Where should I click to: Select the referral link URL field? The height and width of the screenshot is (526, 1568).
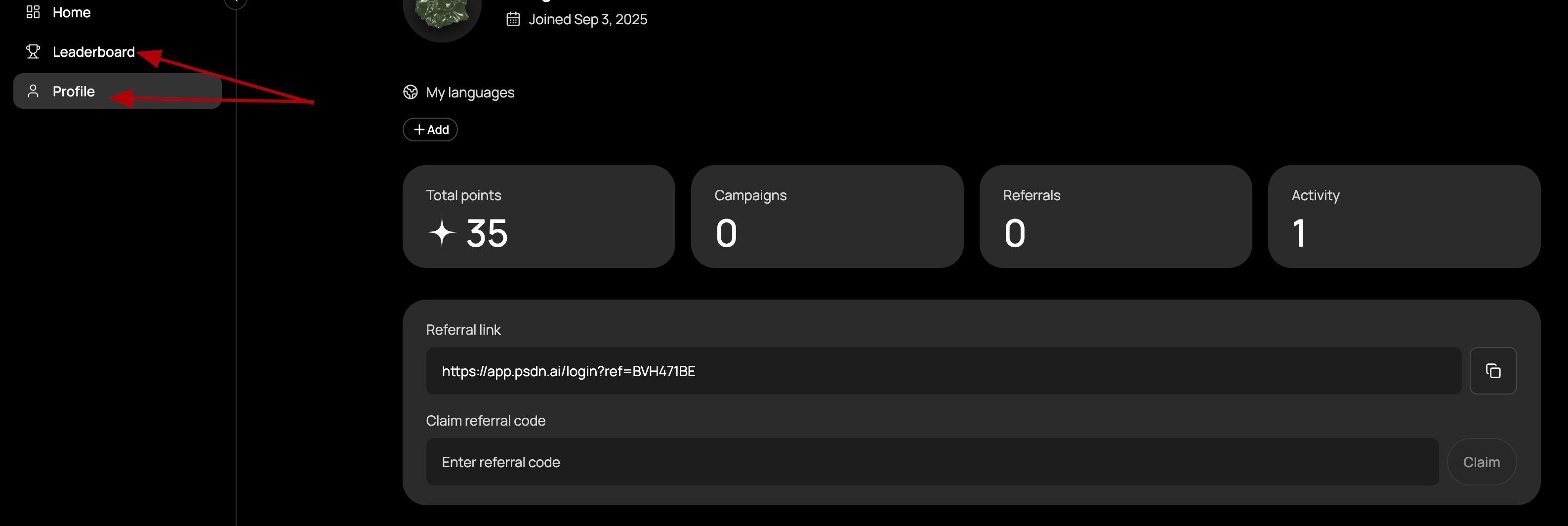pos(944,371)
